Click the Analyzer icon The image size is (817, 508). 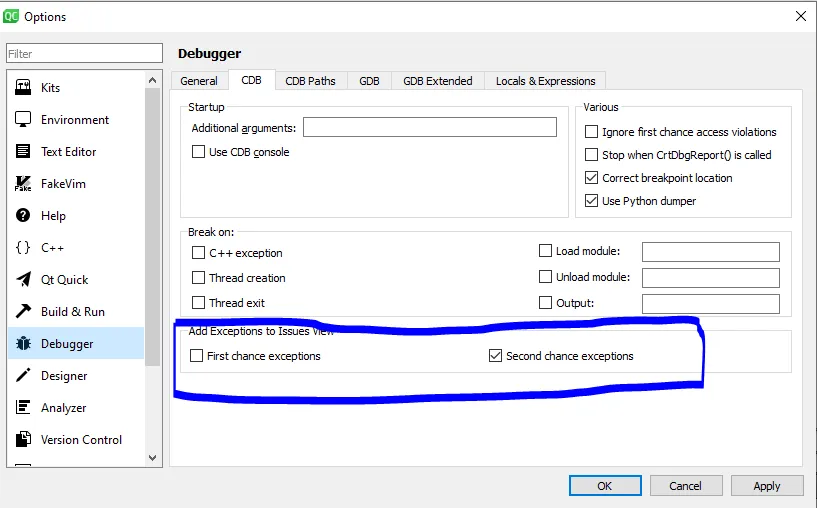point(23,407)
